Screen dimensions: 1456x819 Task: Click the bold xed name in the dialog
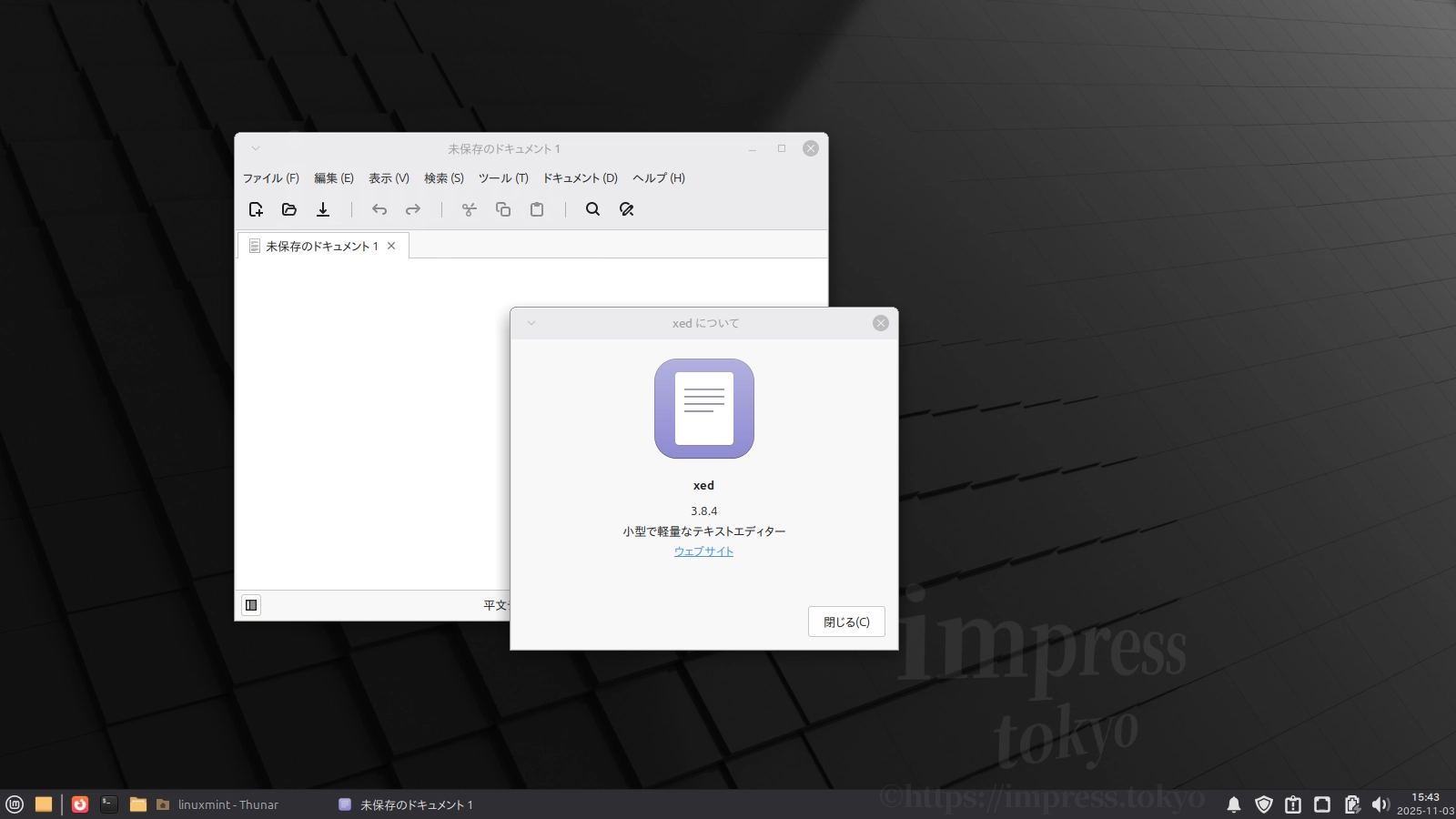(704, 486)
